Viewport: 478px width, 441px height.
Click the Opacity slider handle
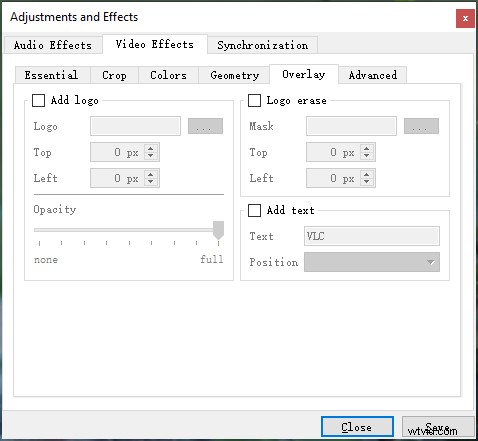218,230
